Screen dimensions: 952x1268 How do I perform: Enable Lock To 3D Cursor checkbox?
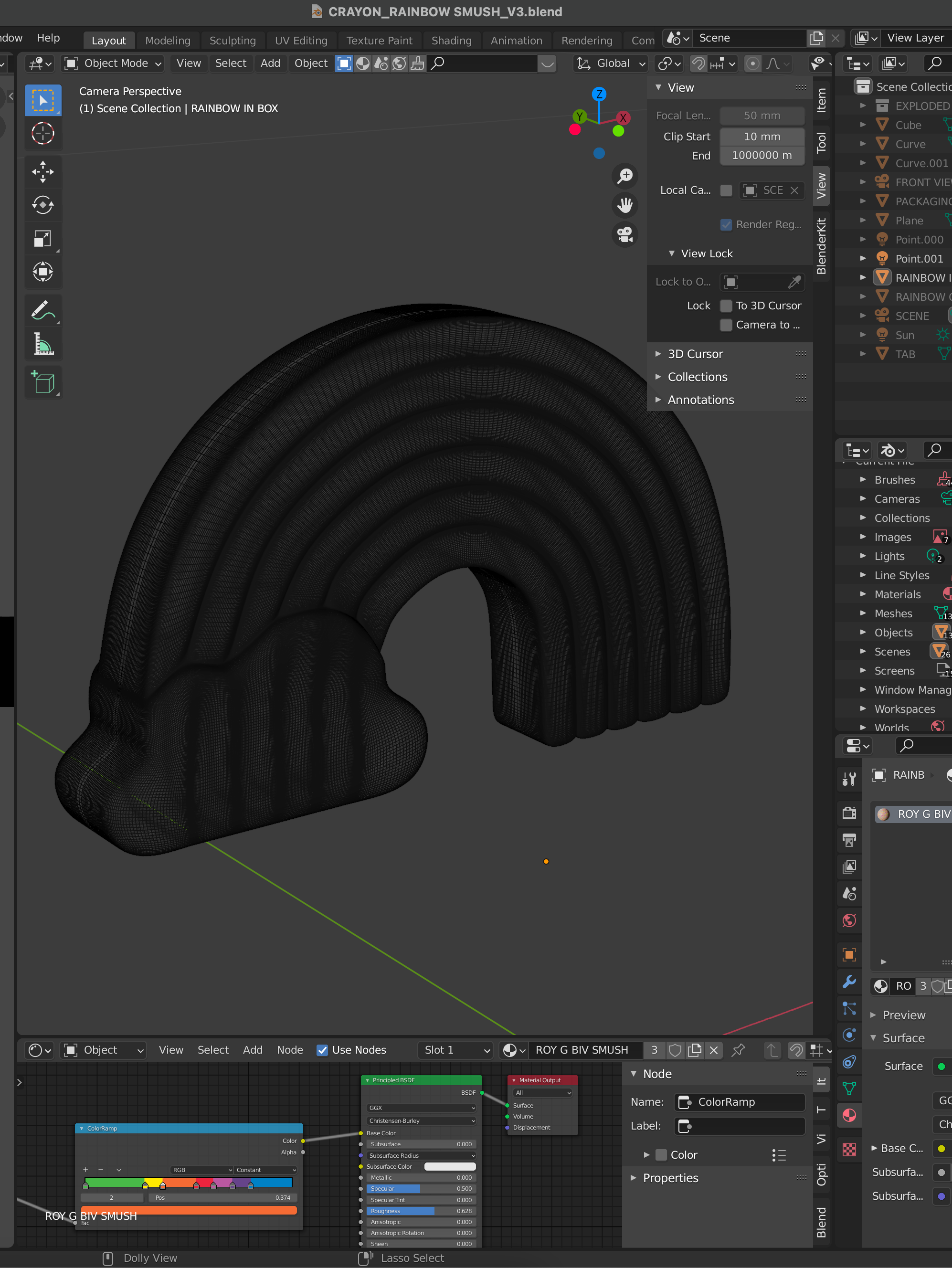coord(726,306)
